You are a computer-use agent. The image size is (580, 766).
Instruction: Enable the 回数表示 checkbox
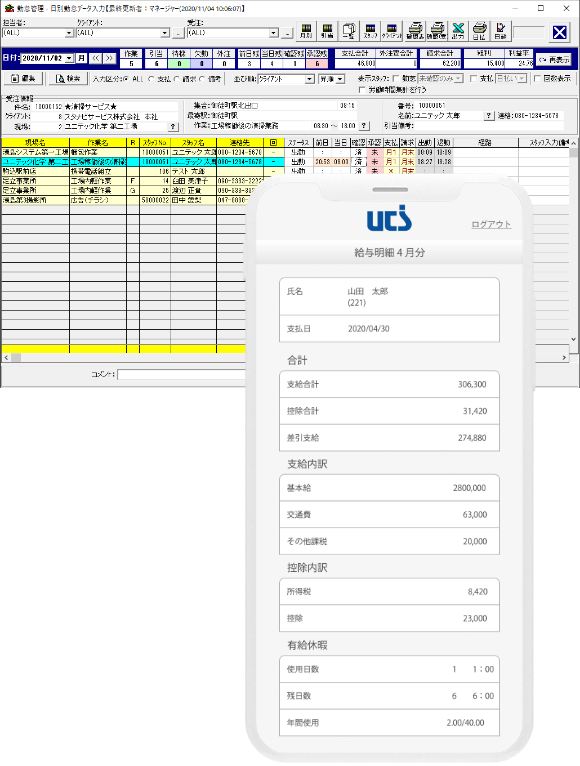pos(537,78)
